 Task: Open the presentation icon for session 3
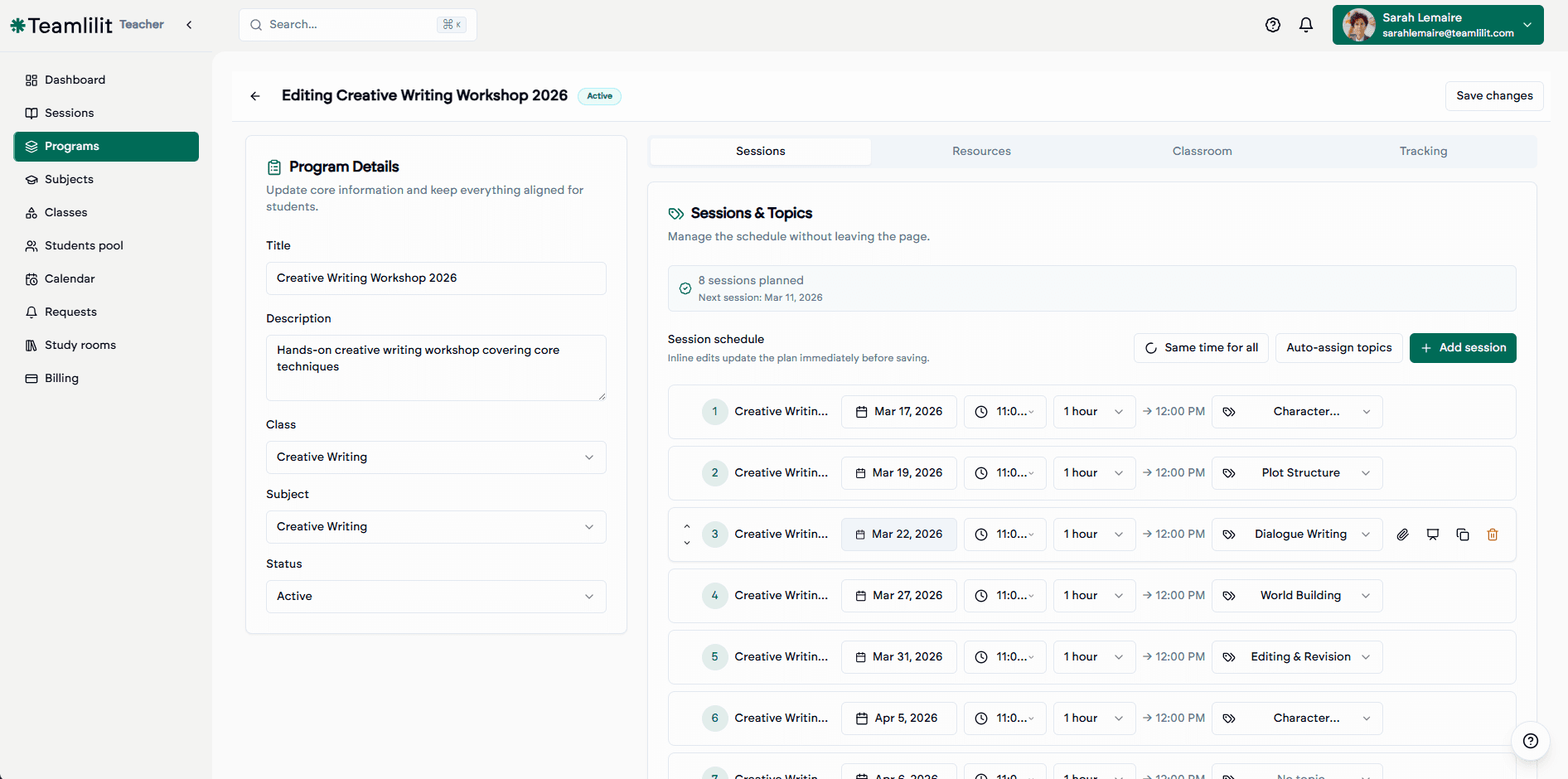[1433, 535]
